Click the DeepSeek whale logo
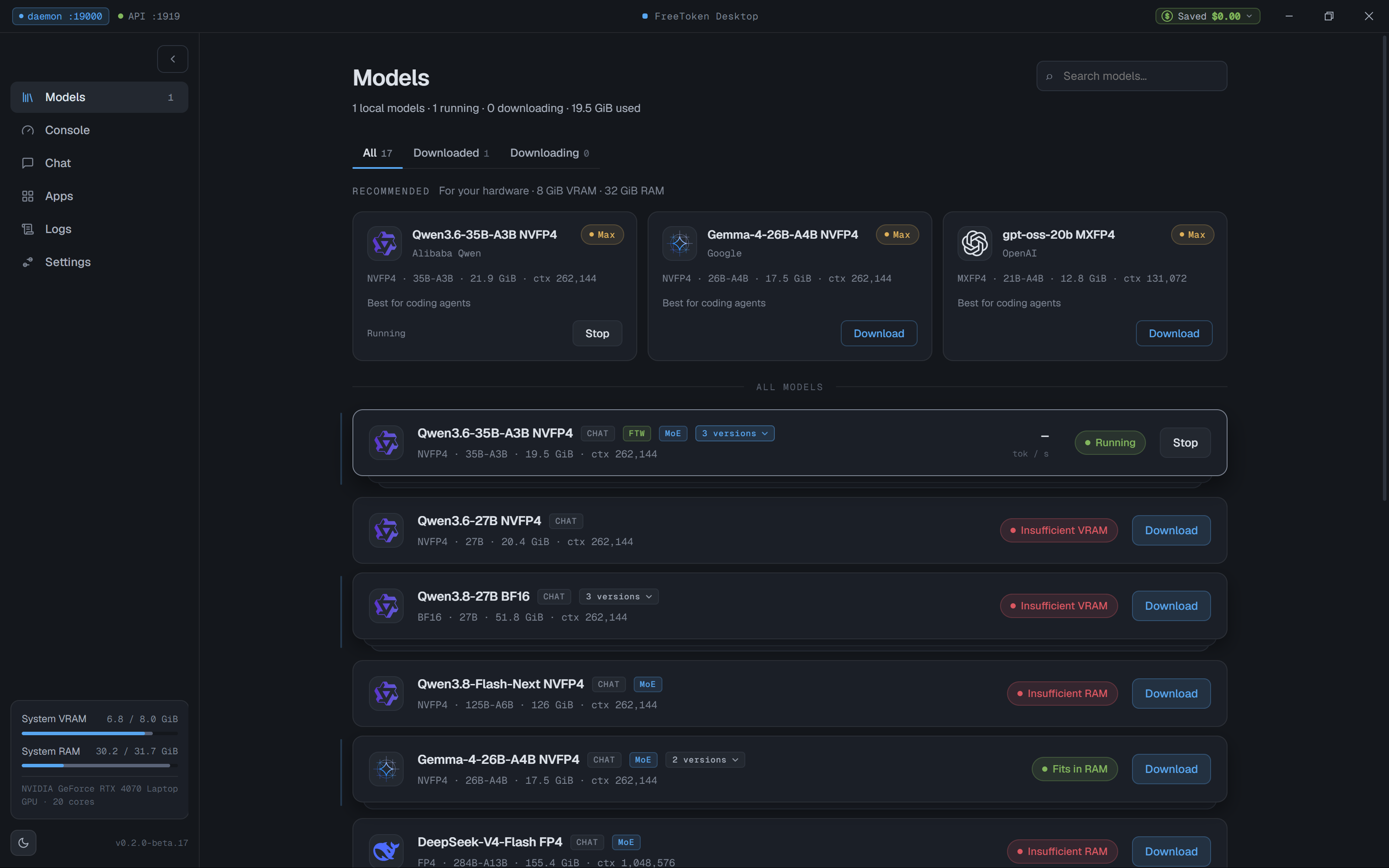 [386, 851]
